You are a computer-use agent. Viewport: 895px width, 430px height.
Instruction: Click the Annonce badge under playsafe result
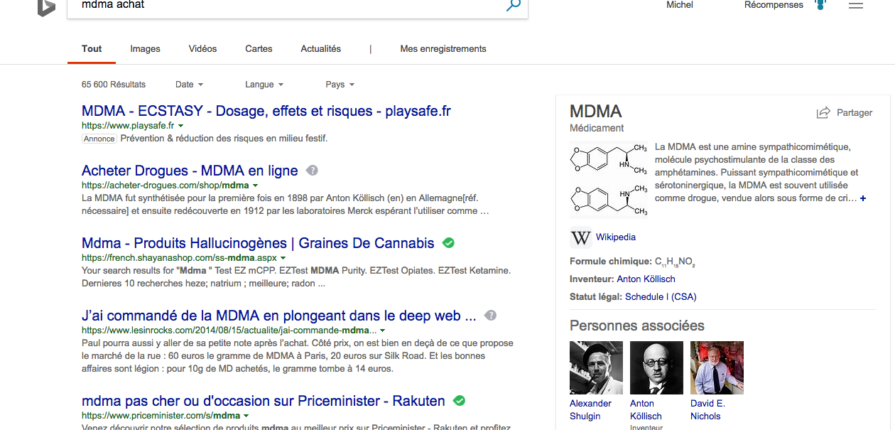point(99,139)
